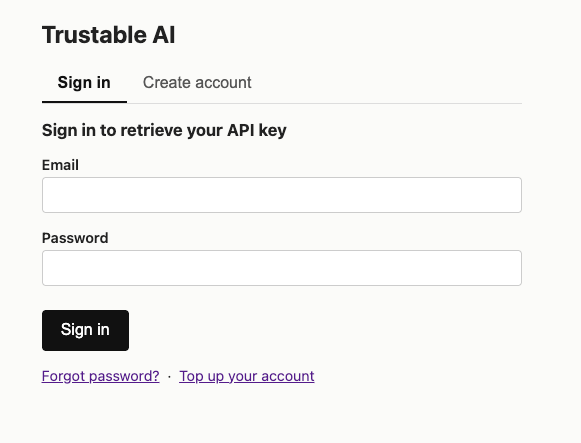Click the 'Sign in to retrieve your API key' heading
581x443 pixels.
click(x=164, y=130)
